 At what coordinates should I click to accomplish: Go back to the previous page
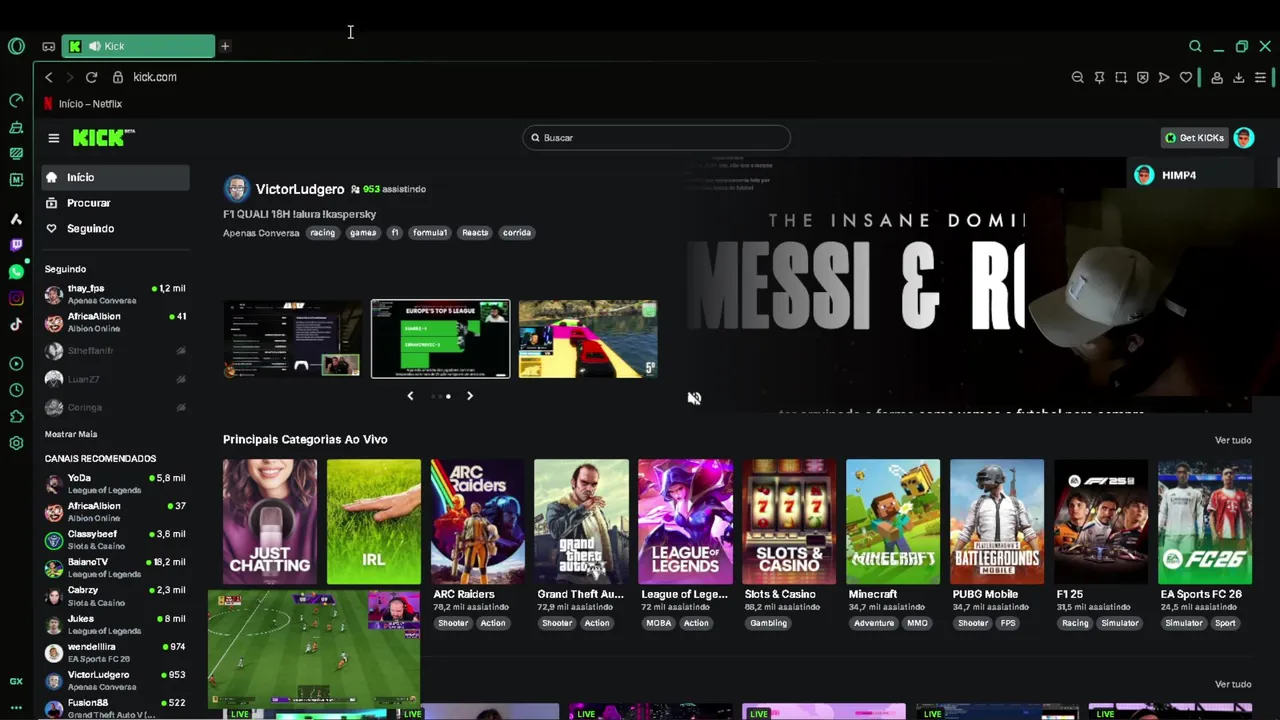pos(48,77)
